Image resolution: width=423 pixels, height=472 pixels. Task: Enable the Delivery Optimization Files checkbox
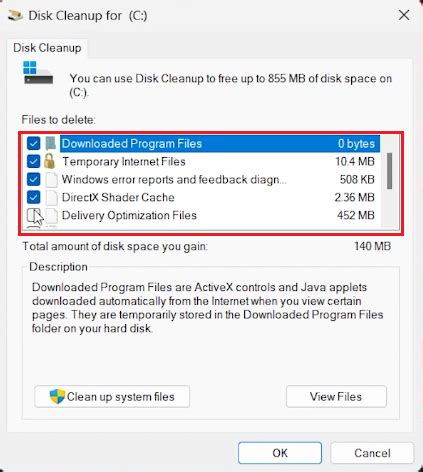[x=33, y=215]
